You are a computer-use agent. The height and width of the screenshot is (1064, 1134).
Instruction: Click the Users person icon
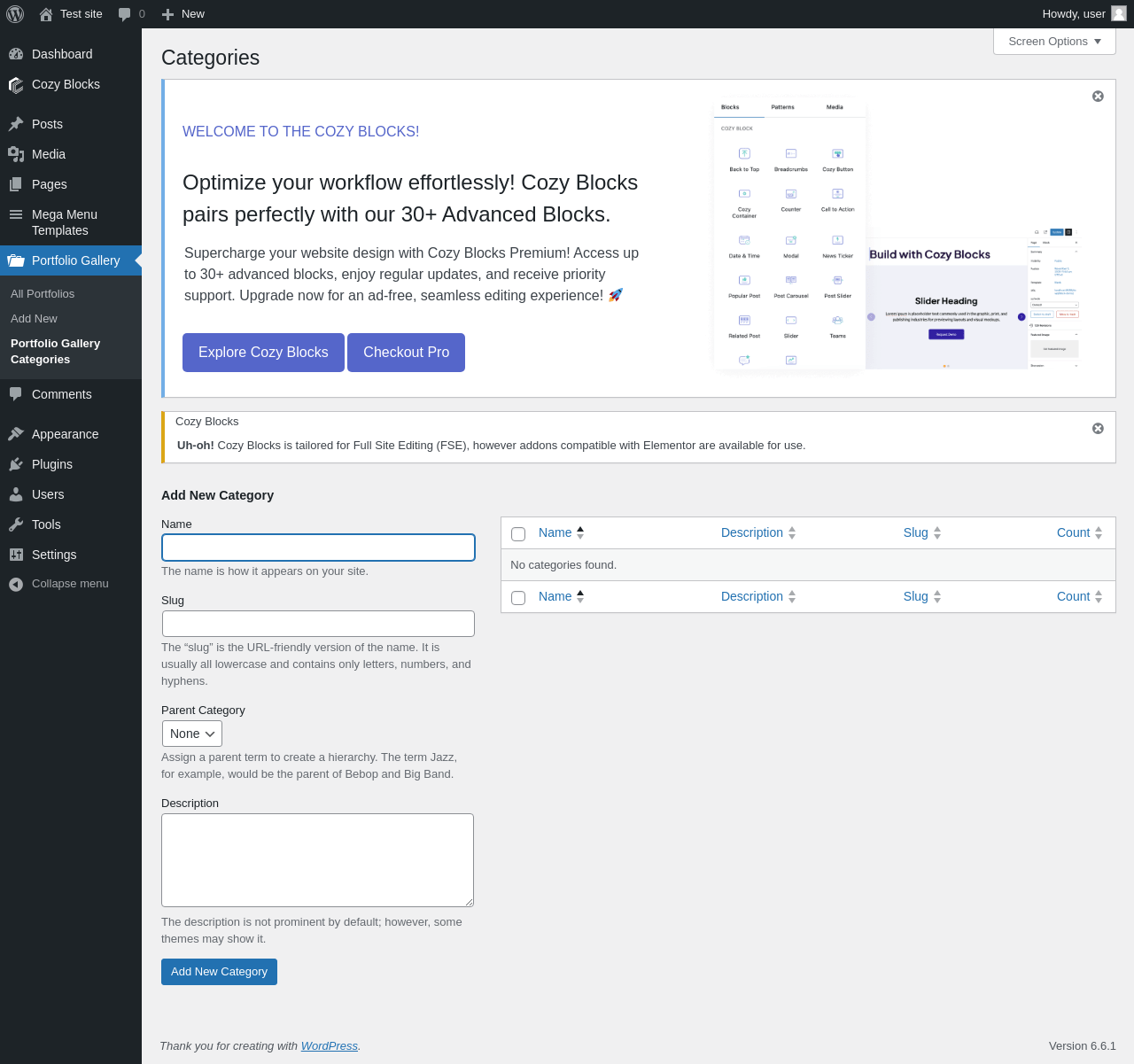16,494
